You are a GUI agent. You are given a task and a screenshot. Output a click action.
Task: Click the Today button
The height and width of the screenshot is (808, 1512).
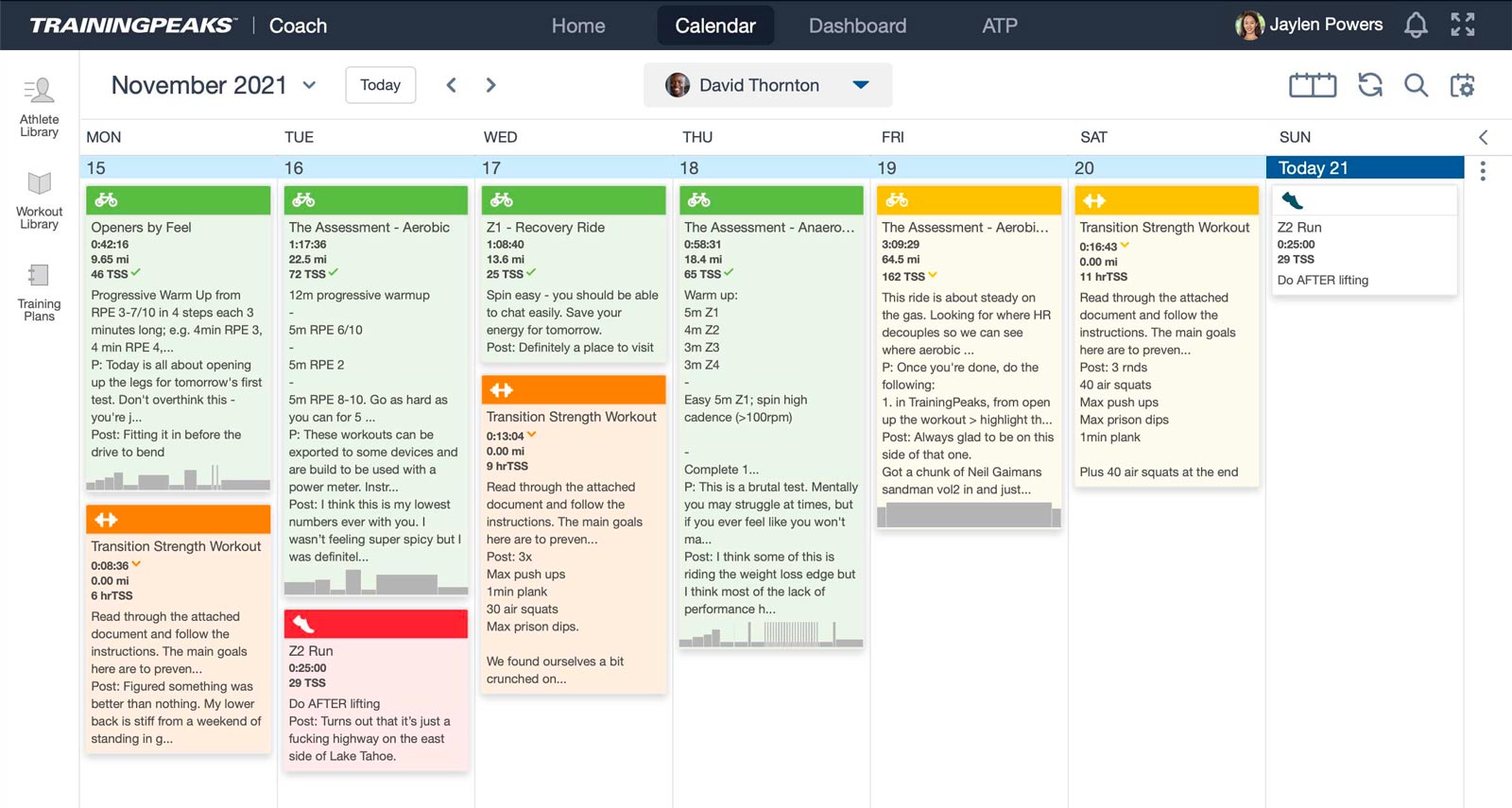tap(380, 85)
